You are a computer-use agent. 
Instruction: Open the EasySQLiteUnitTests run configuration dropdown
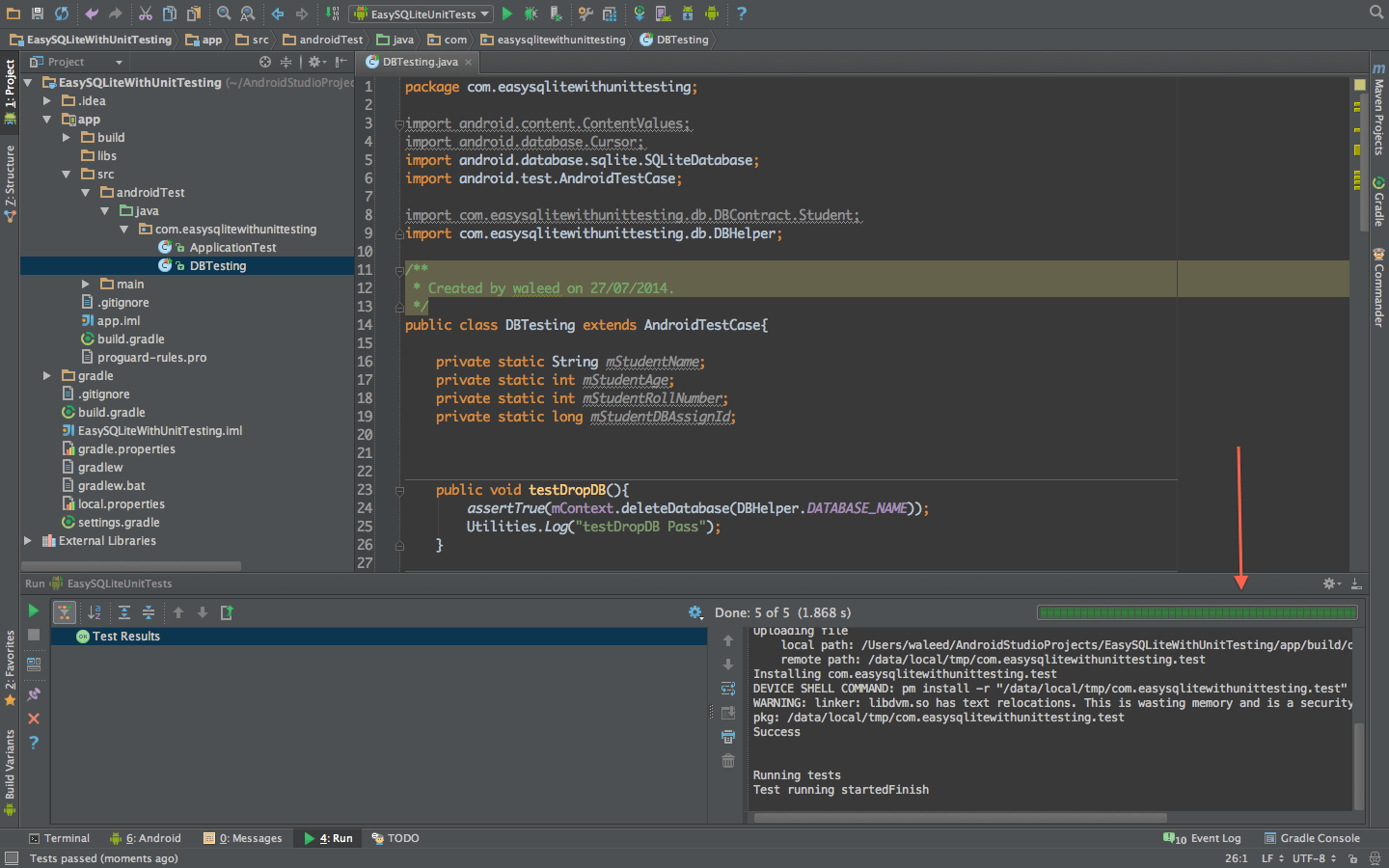(422, 14)
